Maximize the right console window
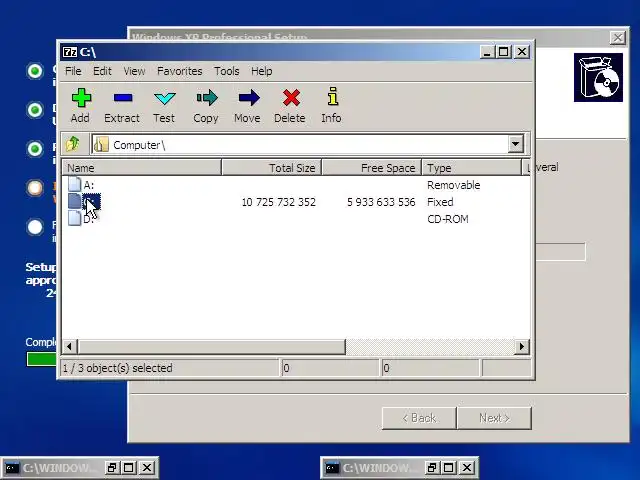Viewport: 640px width, 480px height. (x=449, y=468)
